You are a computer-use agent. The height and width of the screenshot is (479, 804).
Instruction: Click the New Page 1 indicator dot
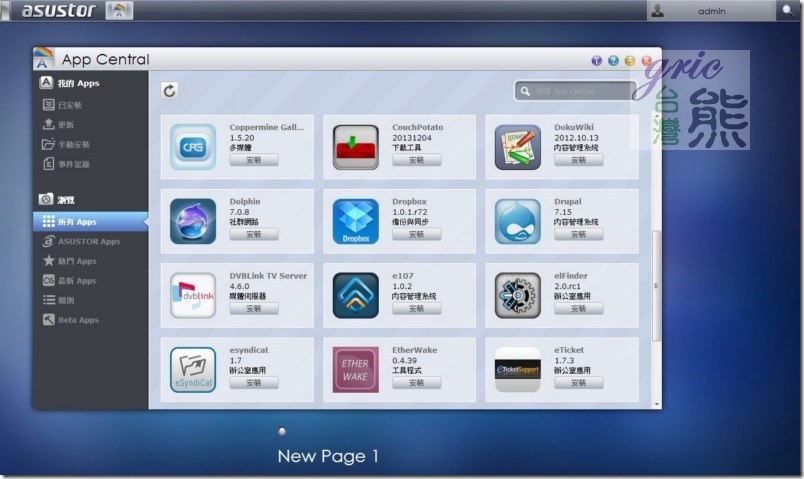pyautogui.click(x=282, y=431)
